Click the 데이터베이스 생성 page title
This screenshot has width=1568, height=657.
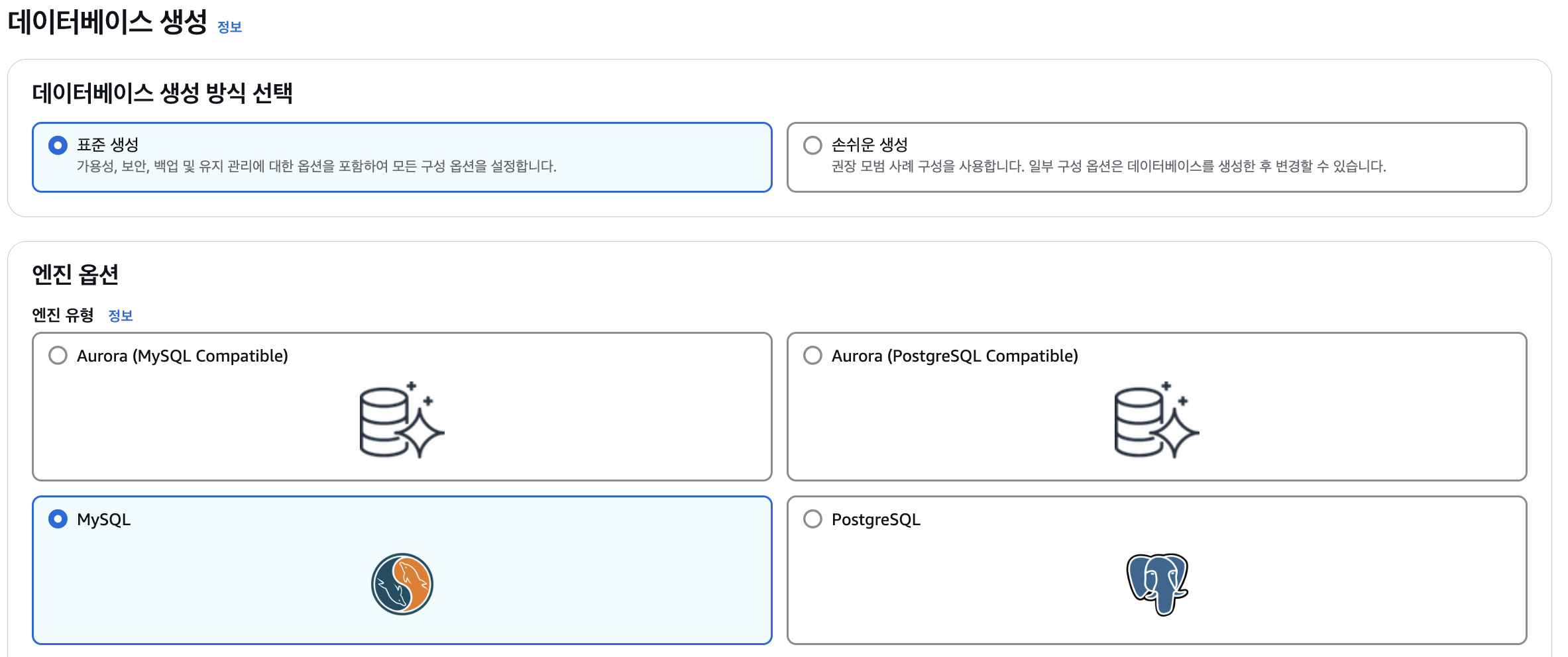[107, 22]
